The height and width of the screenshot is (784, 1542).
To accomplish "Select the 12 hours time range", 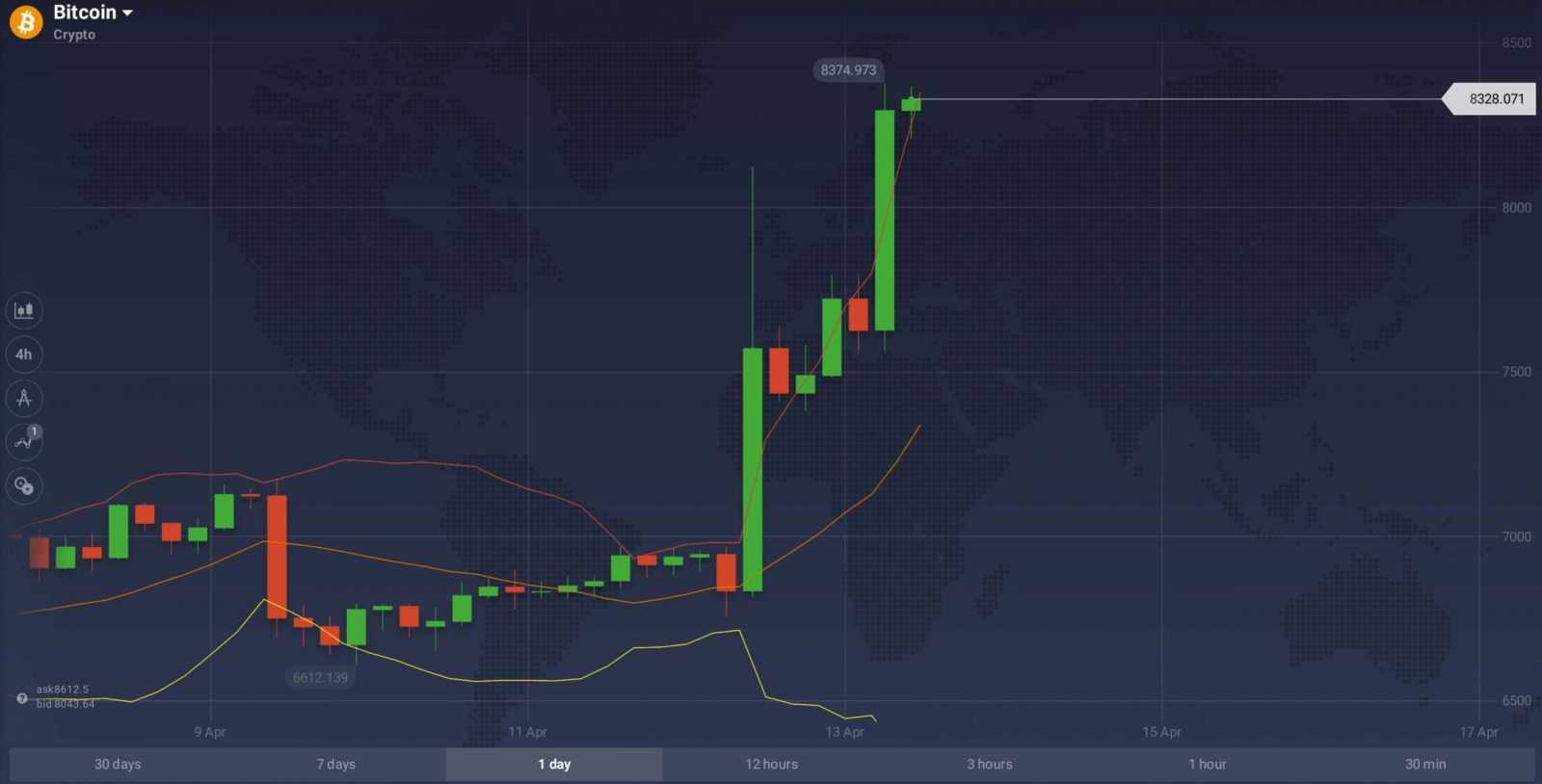I will [x=772, y=764].
